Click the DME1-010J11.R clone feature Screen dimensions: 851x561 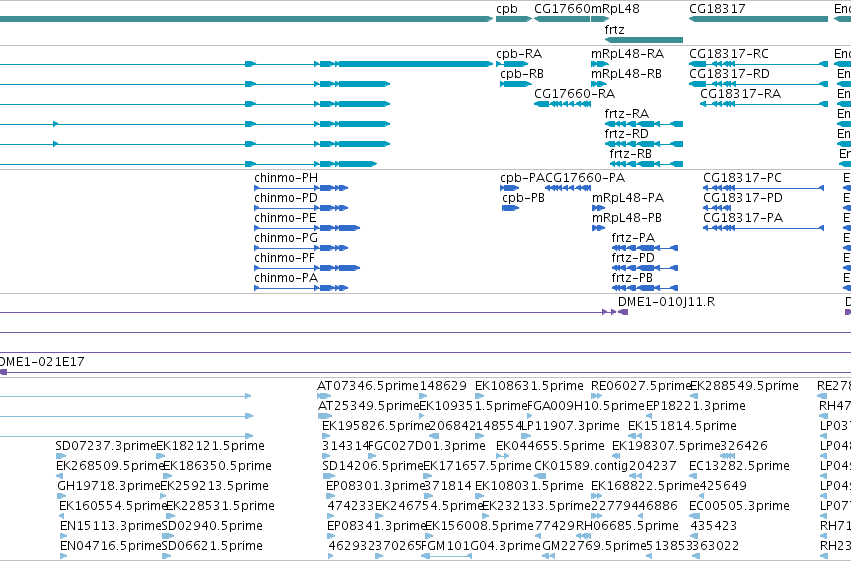click(x=623, y=312)
